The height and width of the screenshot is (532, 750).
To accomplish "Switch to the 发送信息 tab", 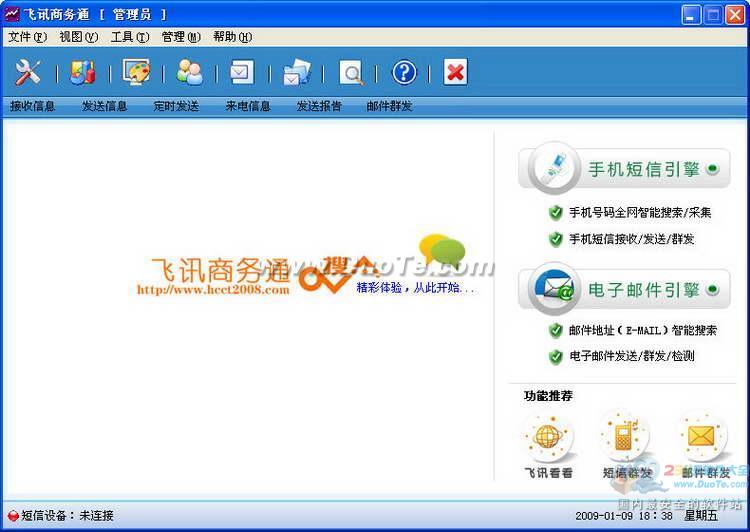I will 104,106.
